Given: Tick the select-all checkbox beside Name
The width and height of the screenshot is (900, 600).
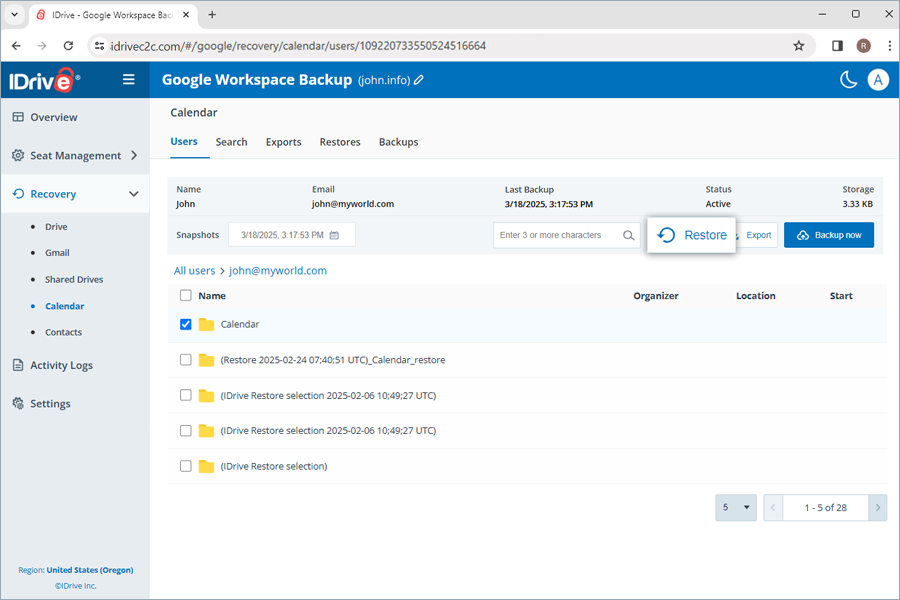Looking at the screenshot, I should tap(186, 296).
